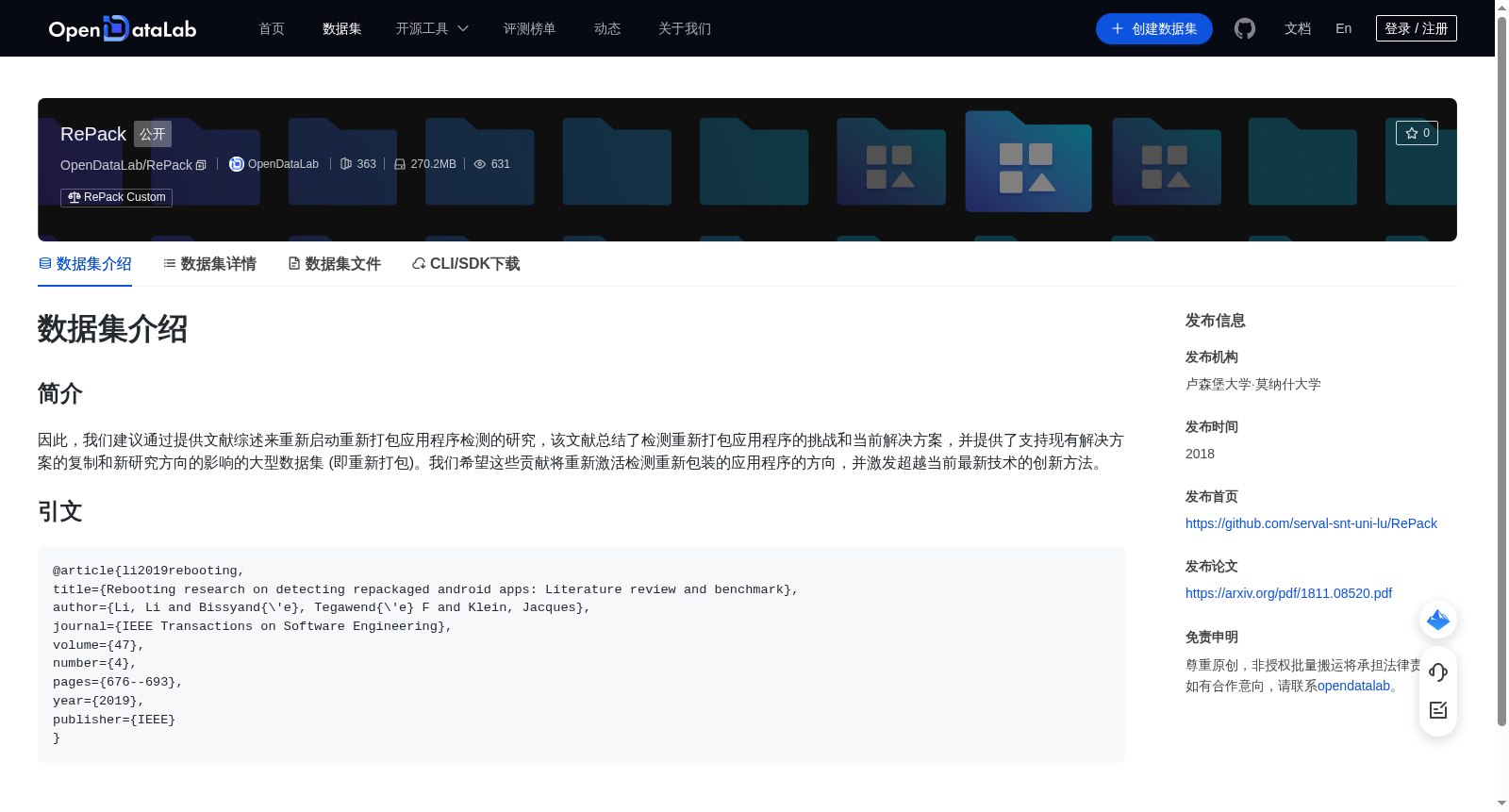Click the 卢森堡大学·莫纳什大学 text

click(1253, 384)
